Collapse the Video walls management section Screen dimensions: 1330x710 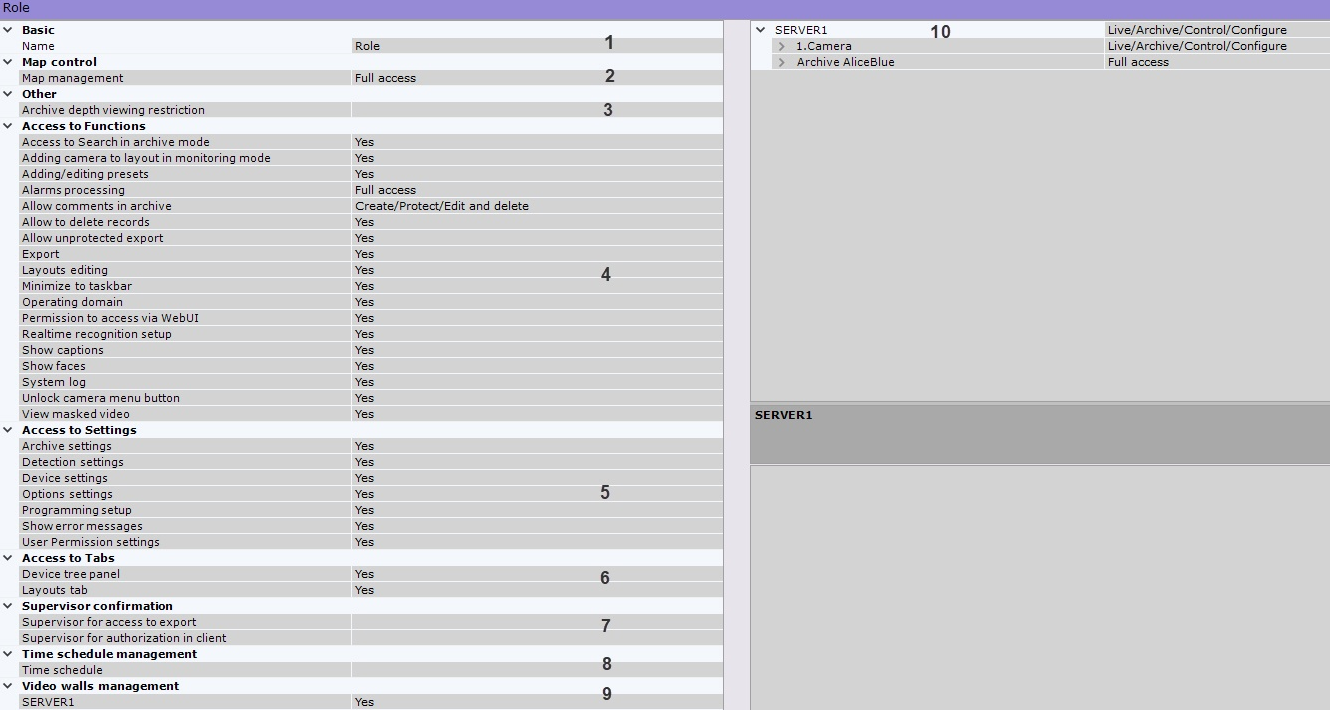[8, 686]
